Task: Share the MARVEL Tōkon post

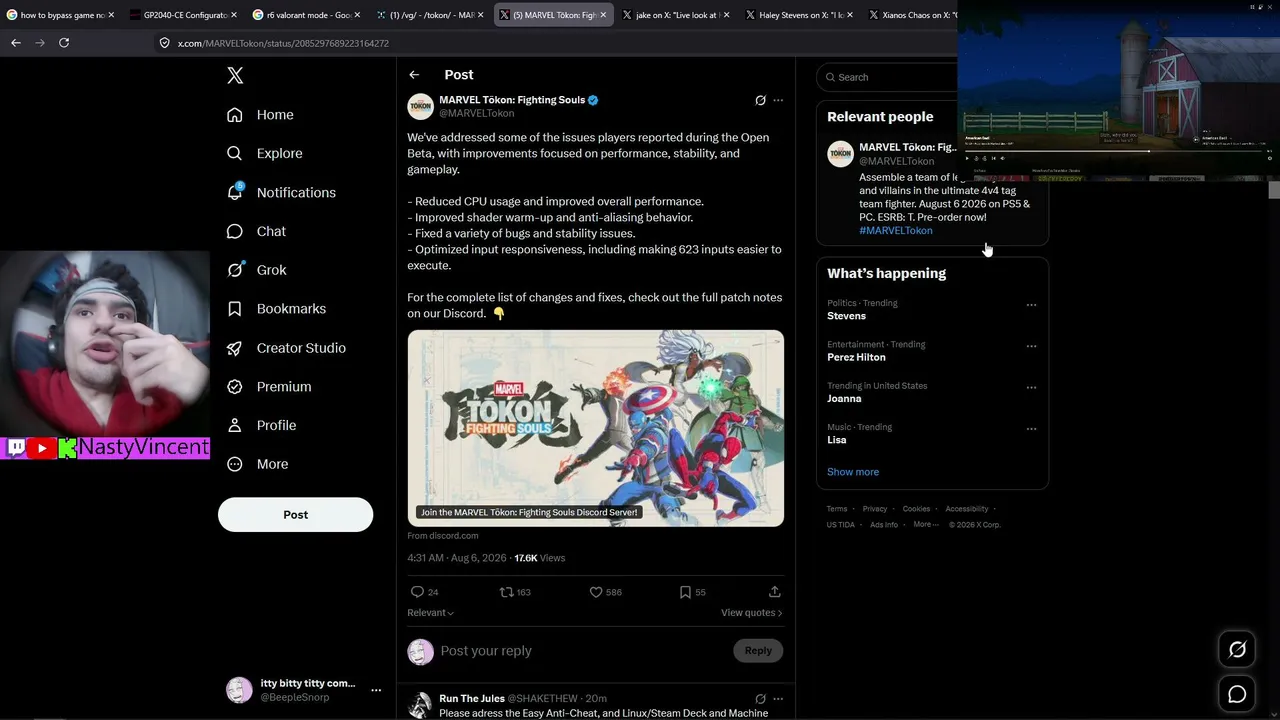Action: point(774,592)
